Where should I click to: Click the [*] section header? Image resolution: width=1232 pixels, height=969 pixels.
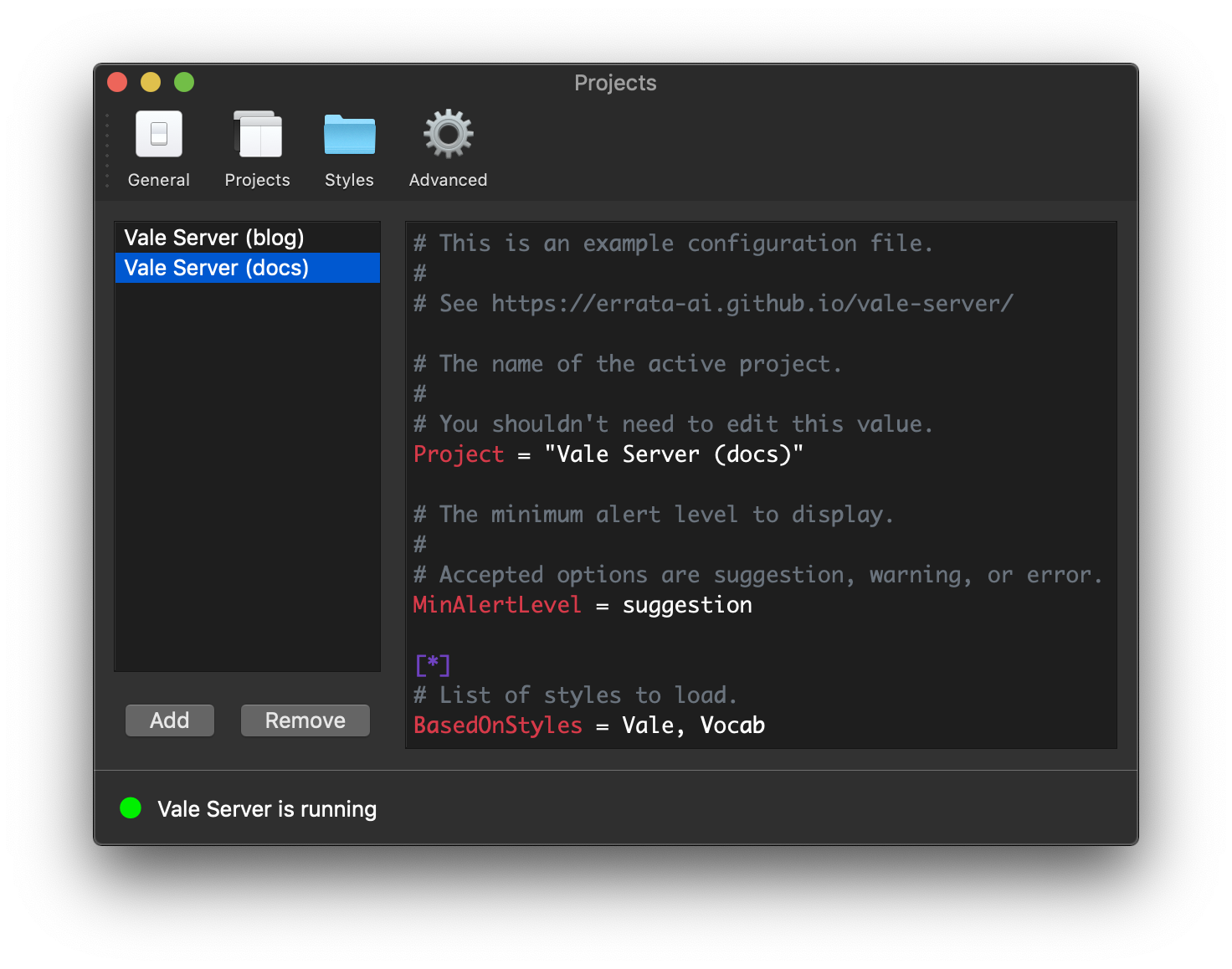coord(433,665)
